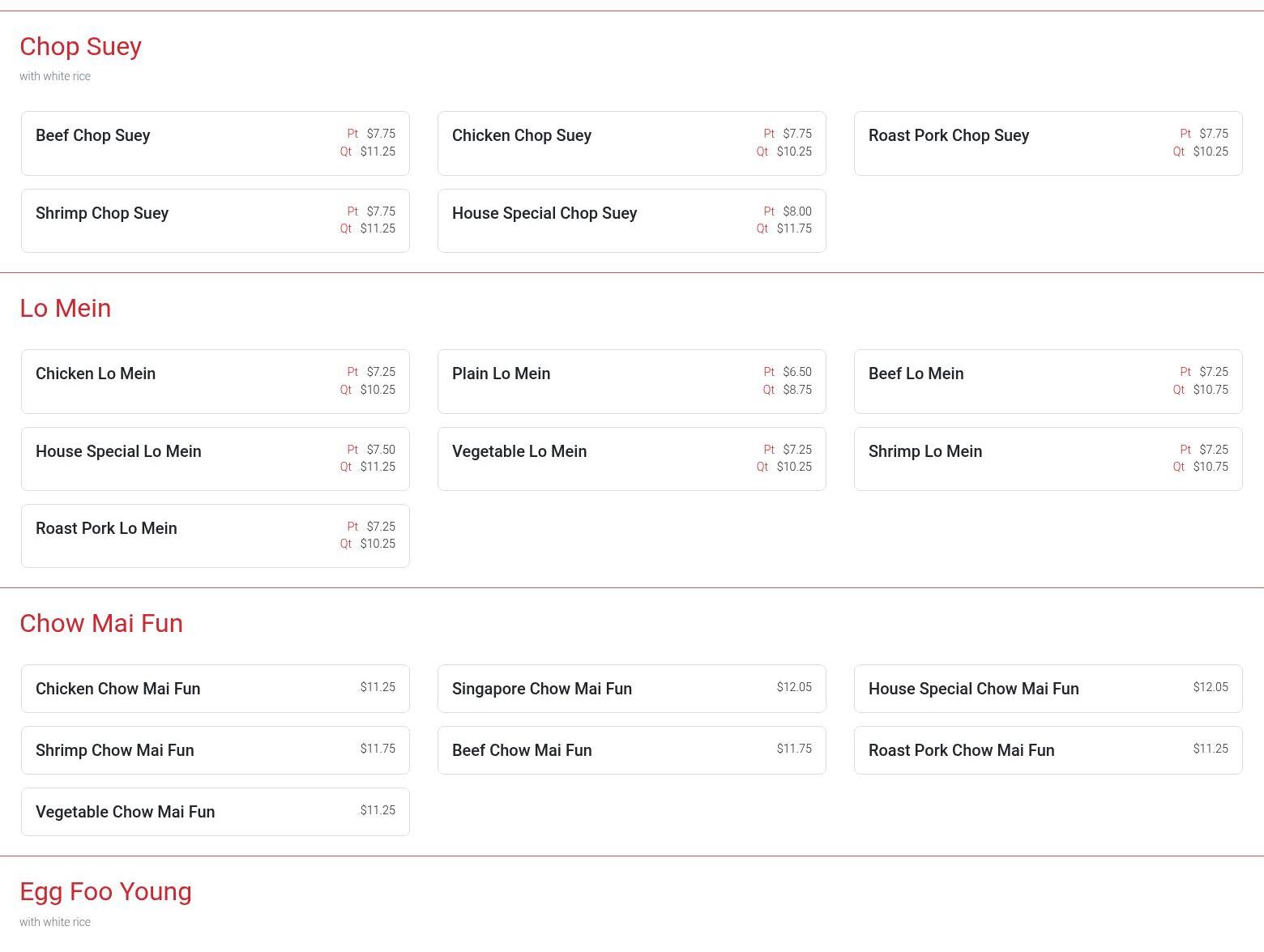This screenshot has width=1264, height=952.
Task: Choose Chicken Chow Mai Fun
Action: coord(215,689)
